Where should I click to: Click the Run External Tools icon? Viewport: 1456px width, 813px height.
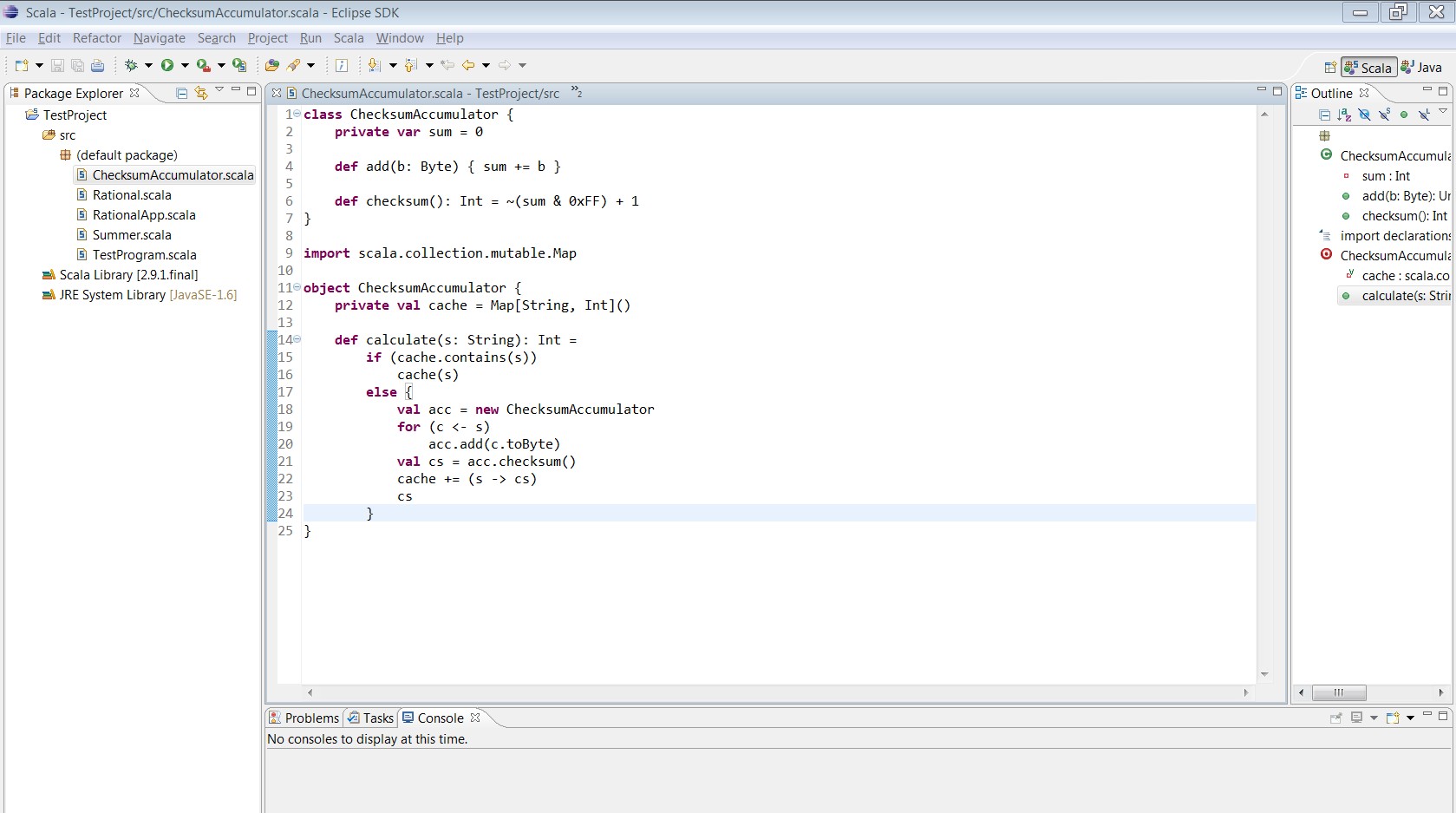tap(203, 65)
